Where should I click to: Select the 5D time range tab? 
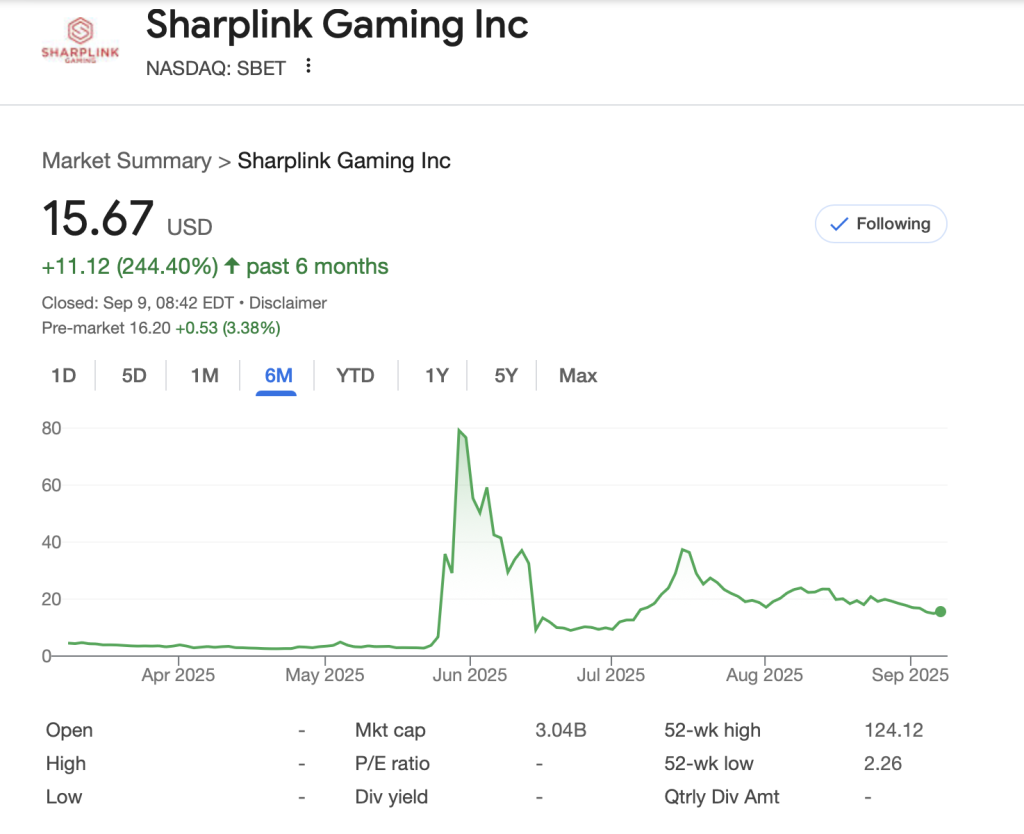(134, 376)
